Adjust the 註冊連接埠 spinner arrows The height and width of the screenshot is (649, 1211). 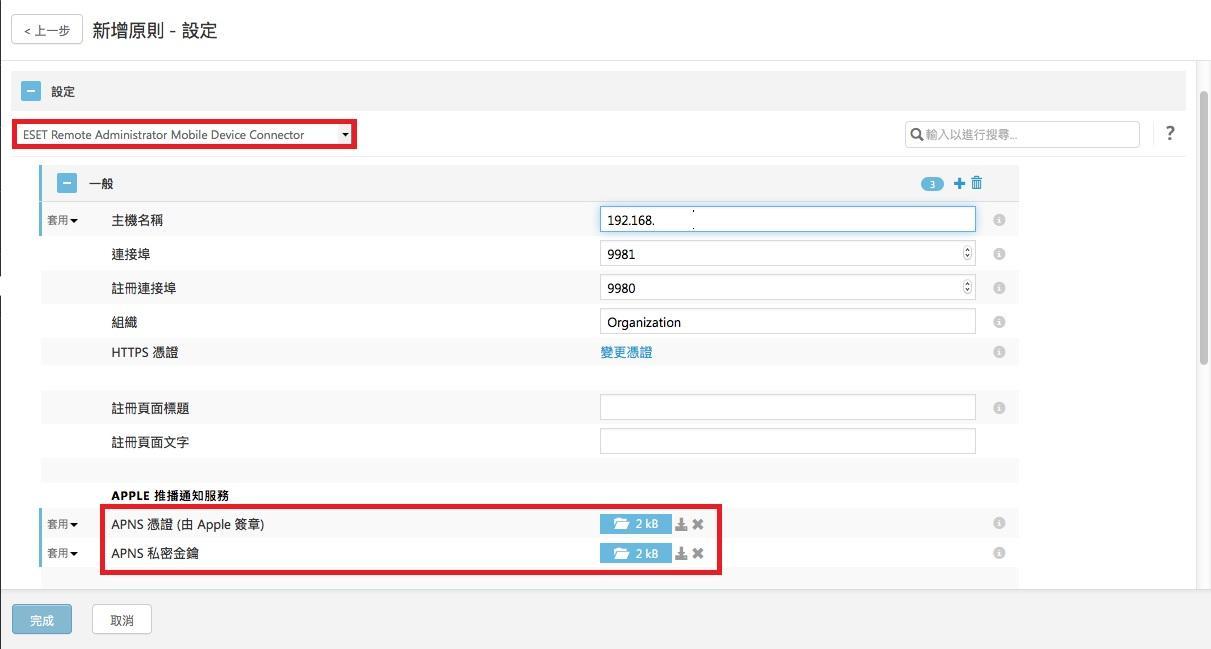click(x=967, y=288)
